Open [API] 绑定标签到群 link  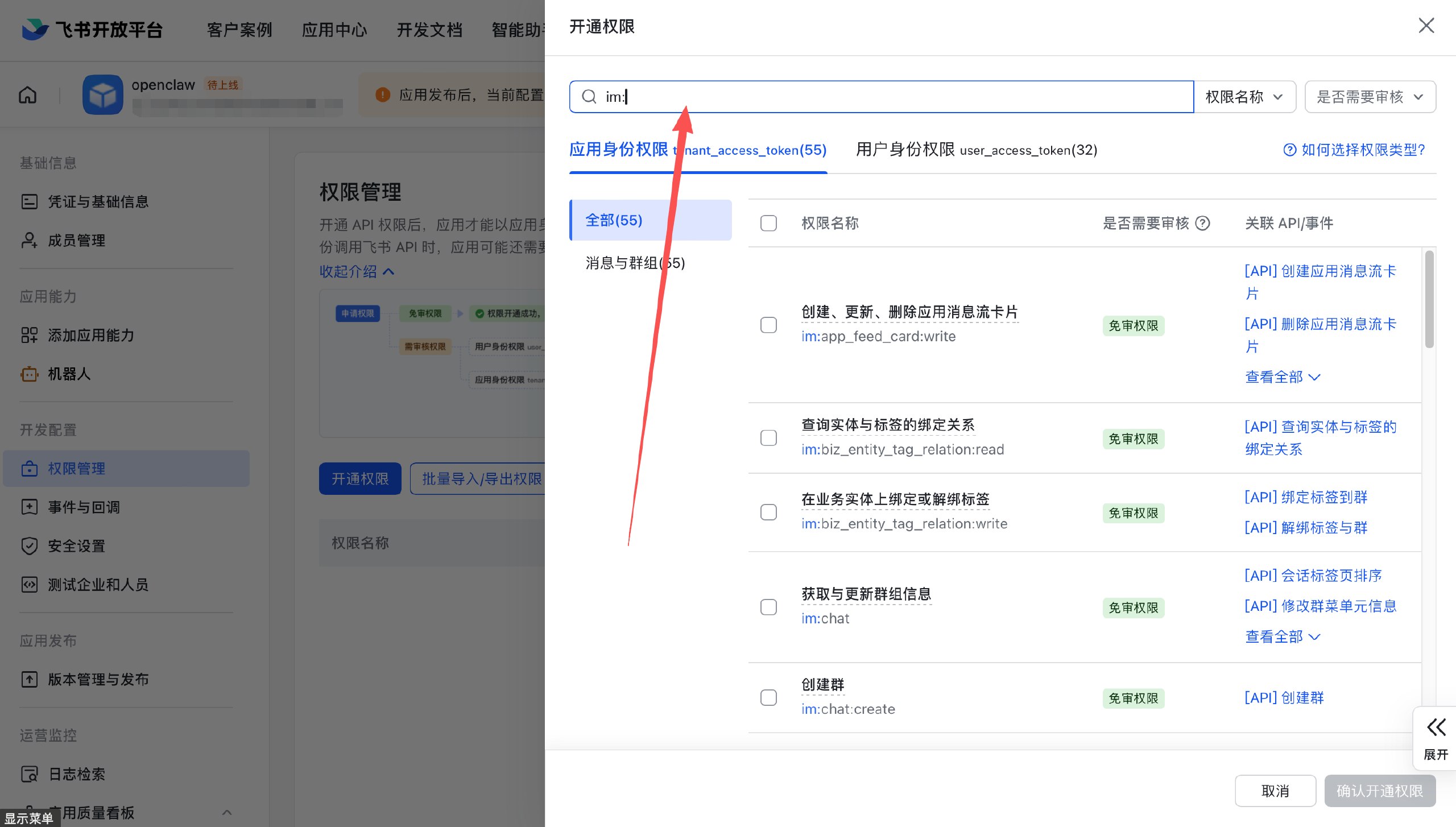pos(1306,497)
